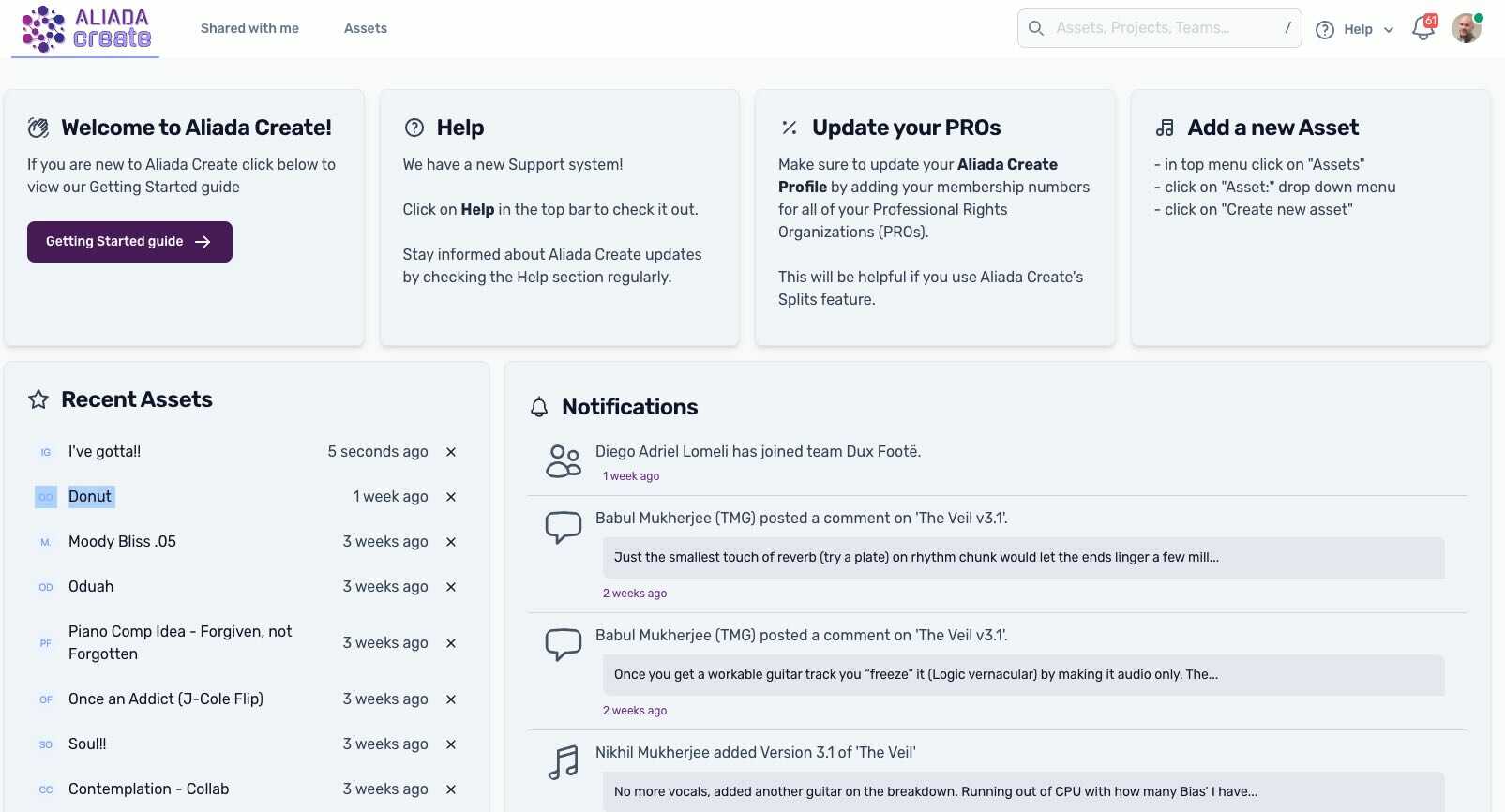The image size is (1505, 812).
Task: Click the Oduah asset badge icon
Action: (45, 587)
